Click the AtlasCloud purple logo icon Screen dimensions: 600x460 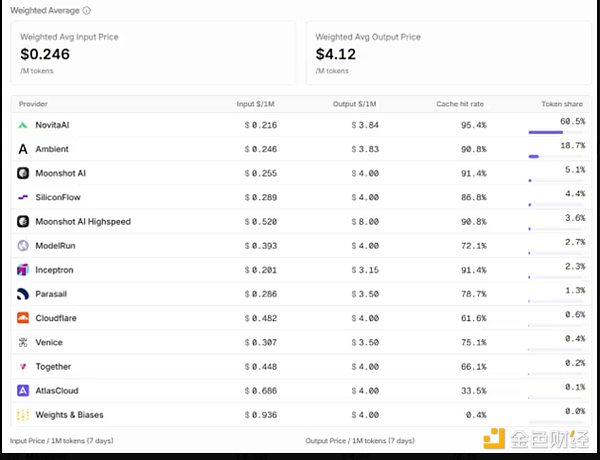23,390
